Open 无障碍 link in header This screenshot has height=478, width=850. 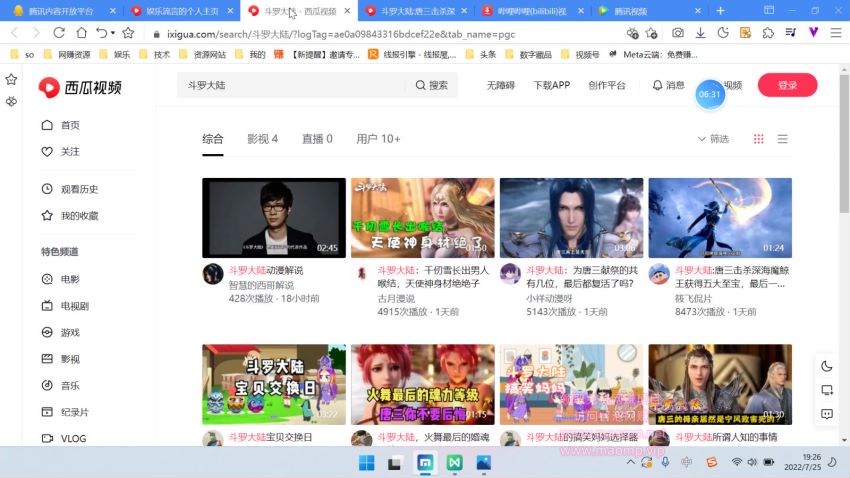click(x=500, y=85)
